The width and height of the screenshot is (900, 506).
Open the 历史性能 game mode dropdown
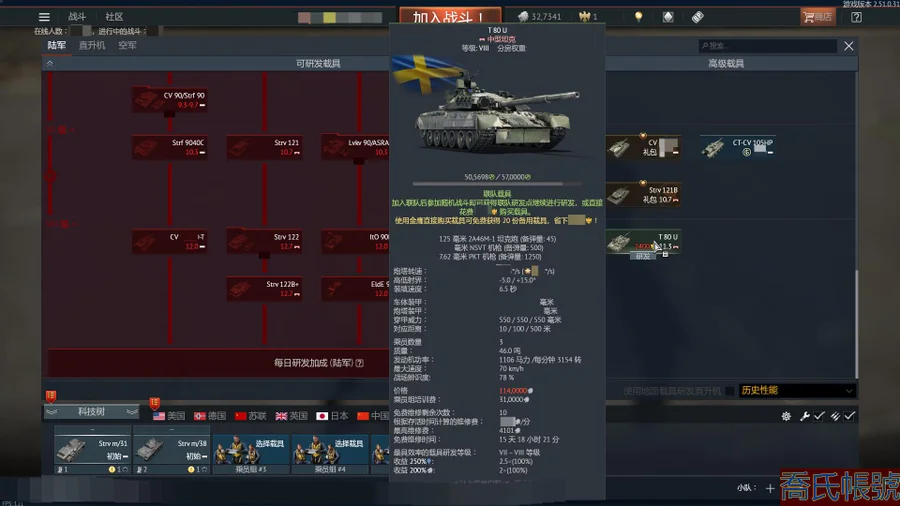click(797, 391)
